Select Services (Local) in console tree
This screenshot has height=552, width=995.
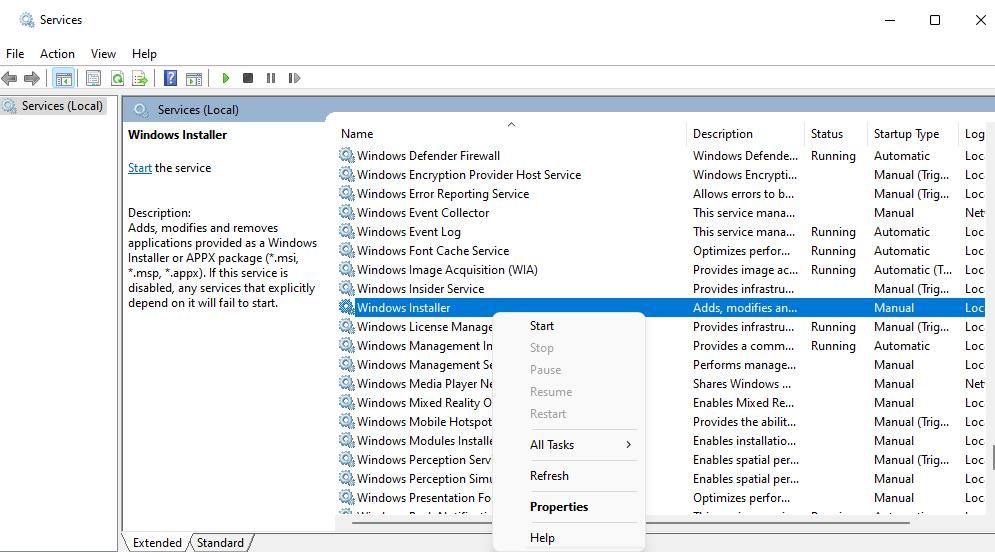point(62,106)
